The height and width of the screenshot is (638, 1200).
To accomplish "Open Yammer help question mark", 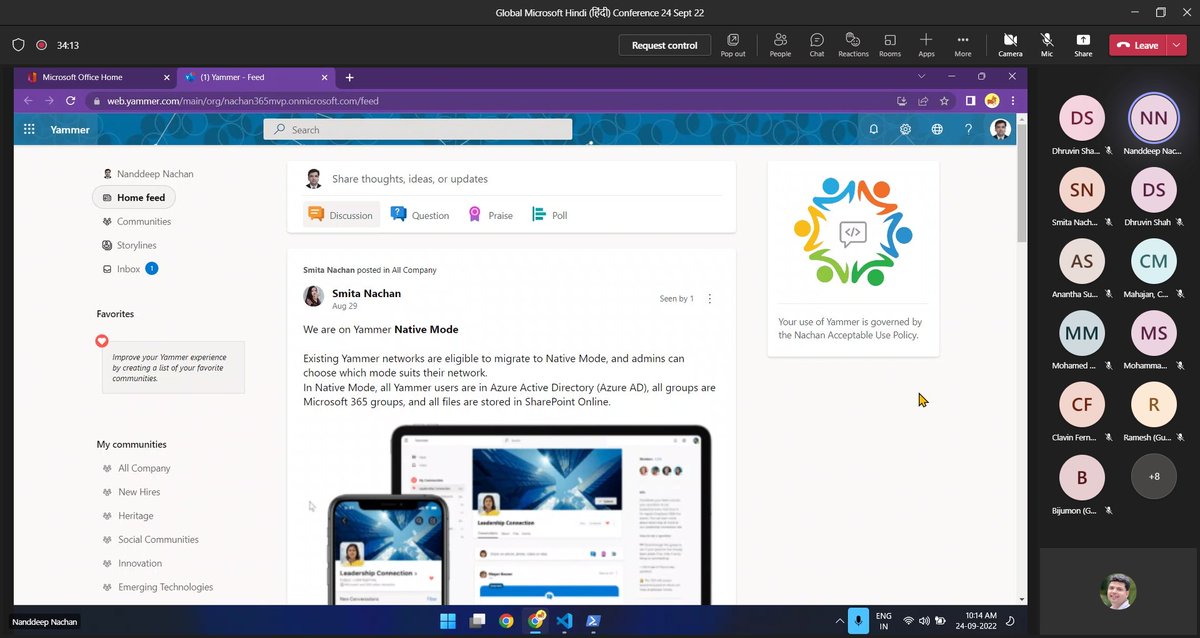I will click(x=968, y=129).
